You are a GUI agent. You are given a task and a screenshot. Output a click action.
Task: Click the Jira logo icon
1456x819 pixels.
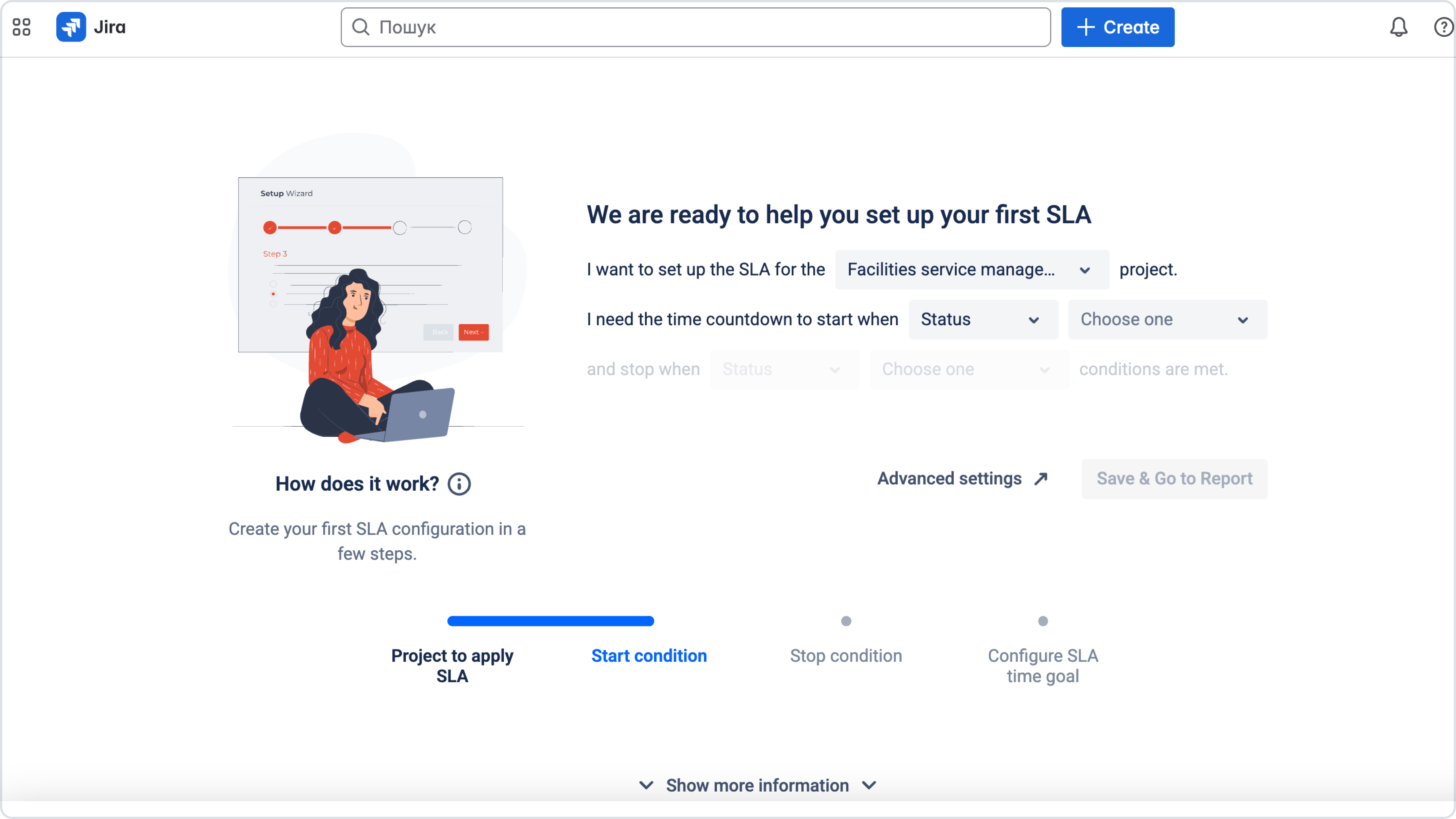point(71,27)
